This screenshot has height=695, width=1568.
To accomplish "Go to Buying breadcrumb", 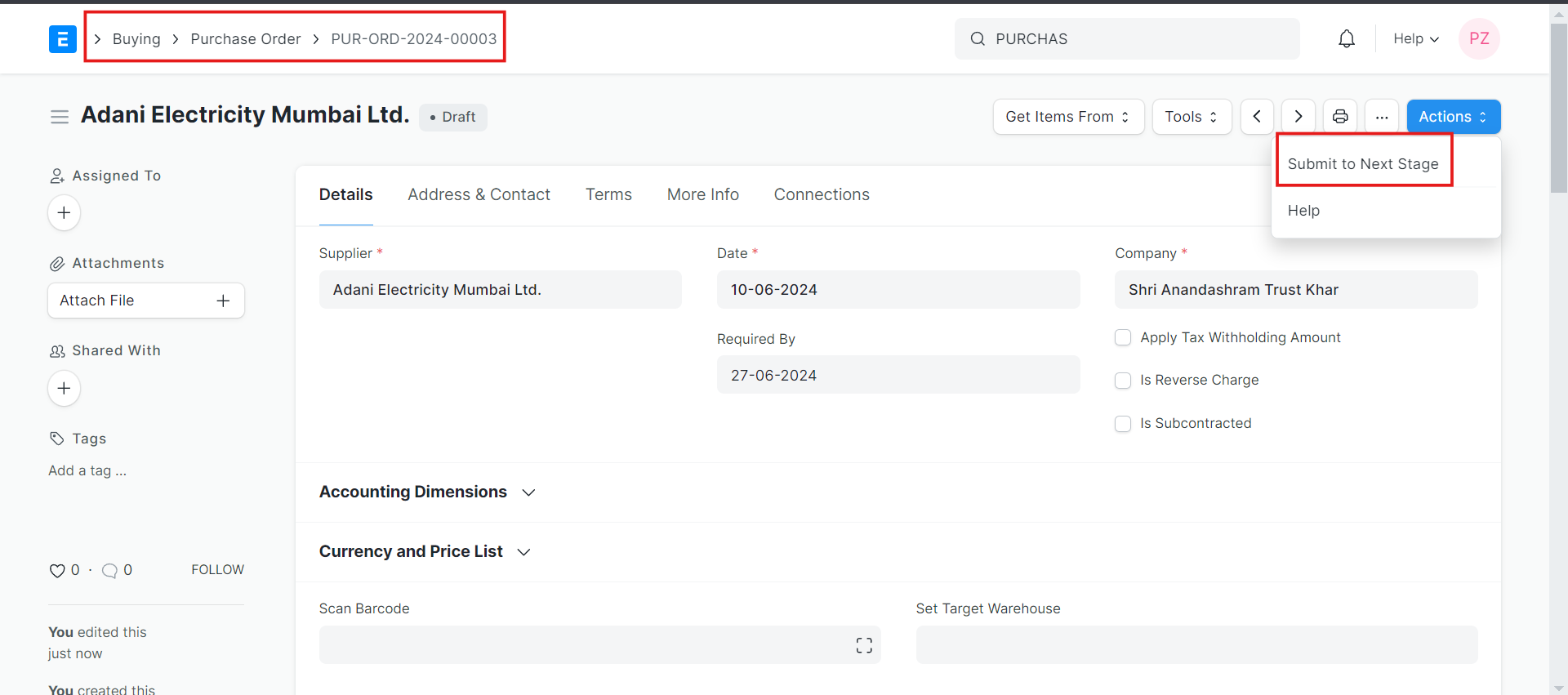I will pos(136,39).
